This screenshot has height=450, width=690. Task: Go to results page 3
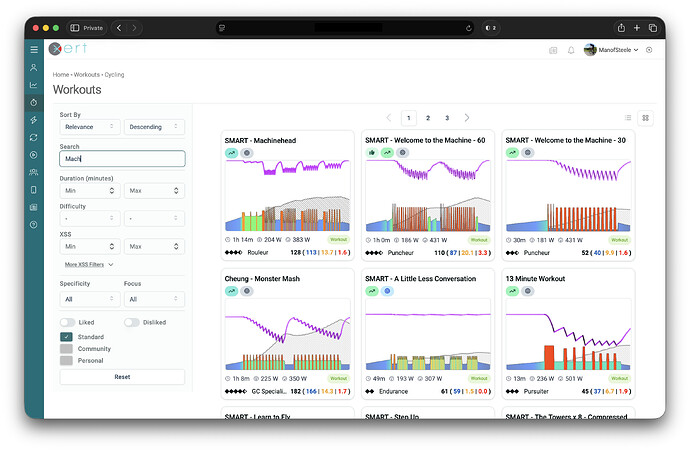pos(447,118)
